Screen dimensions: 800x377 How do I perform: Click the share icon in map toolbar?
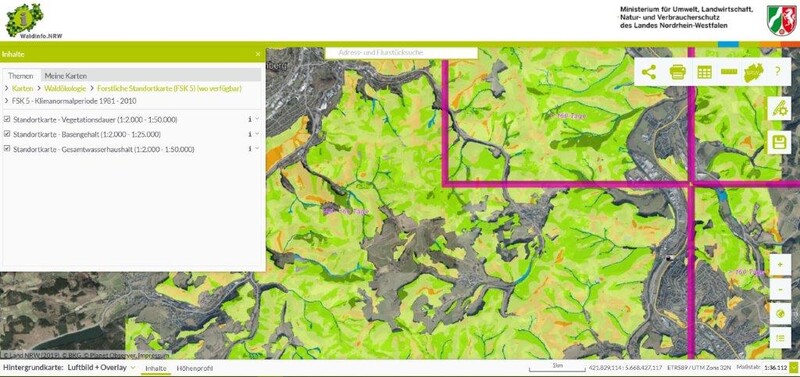(648, 72)
